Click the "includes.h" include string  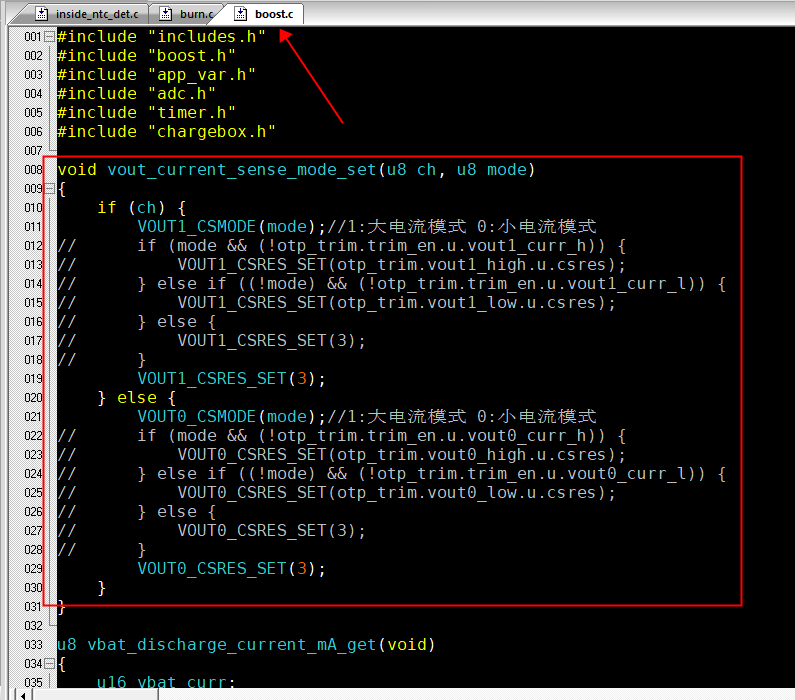pyautogui.click(x=207, y=36)
